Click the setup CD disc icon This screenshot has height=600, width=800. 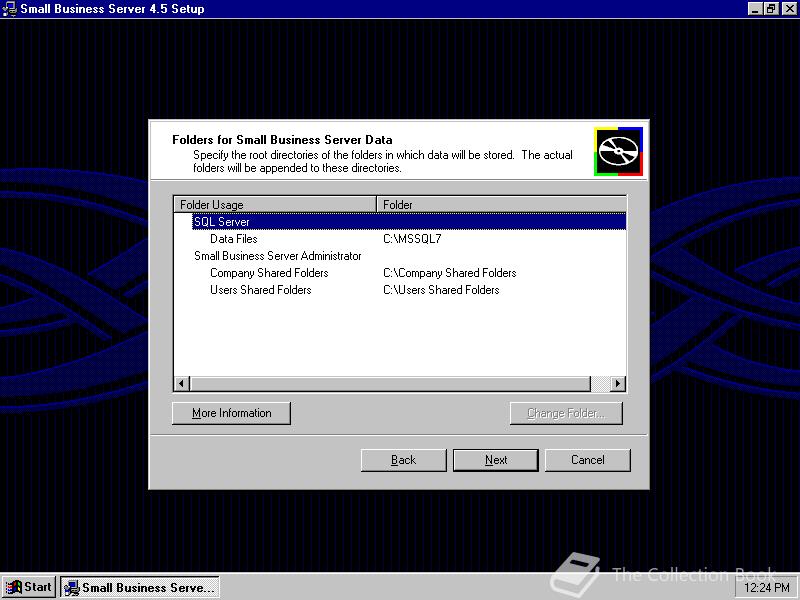[618, 152]
